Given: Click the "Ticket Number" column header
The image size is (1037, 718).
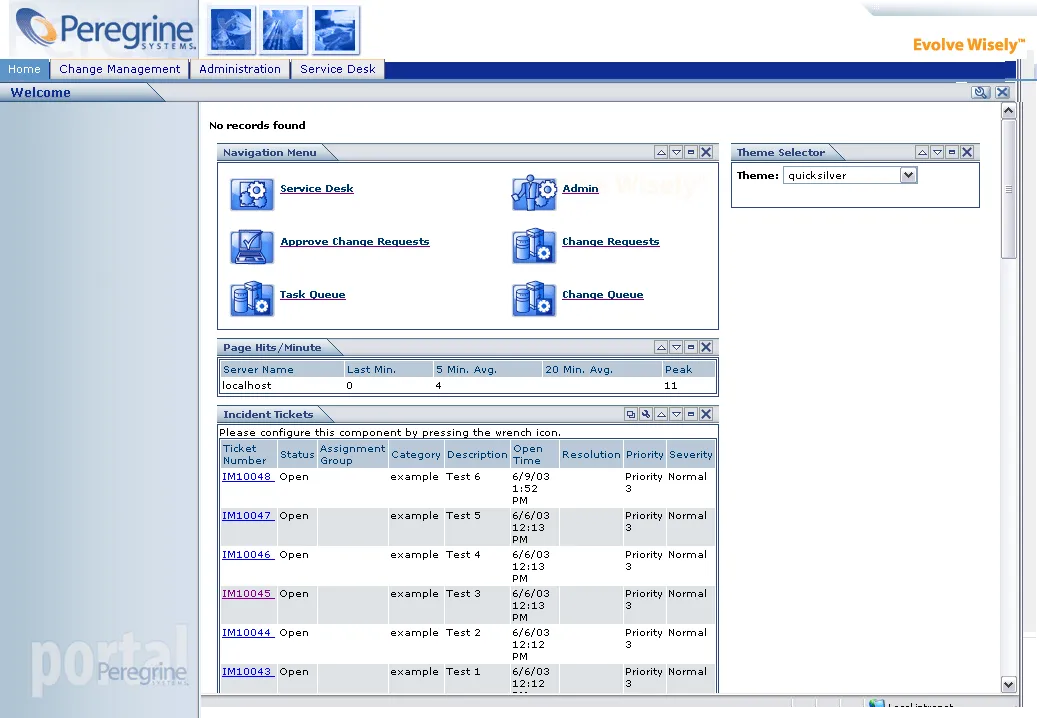Looking at the screenshot, I should tap(248, 454).
